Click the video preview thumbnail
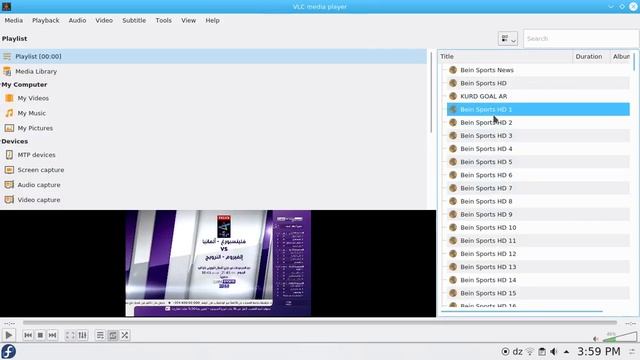Viewport: 640px width, 360px height. click(218, 263)
